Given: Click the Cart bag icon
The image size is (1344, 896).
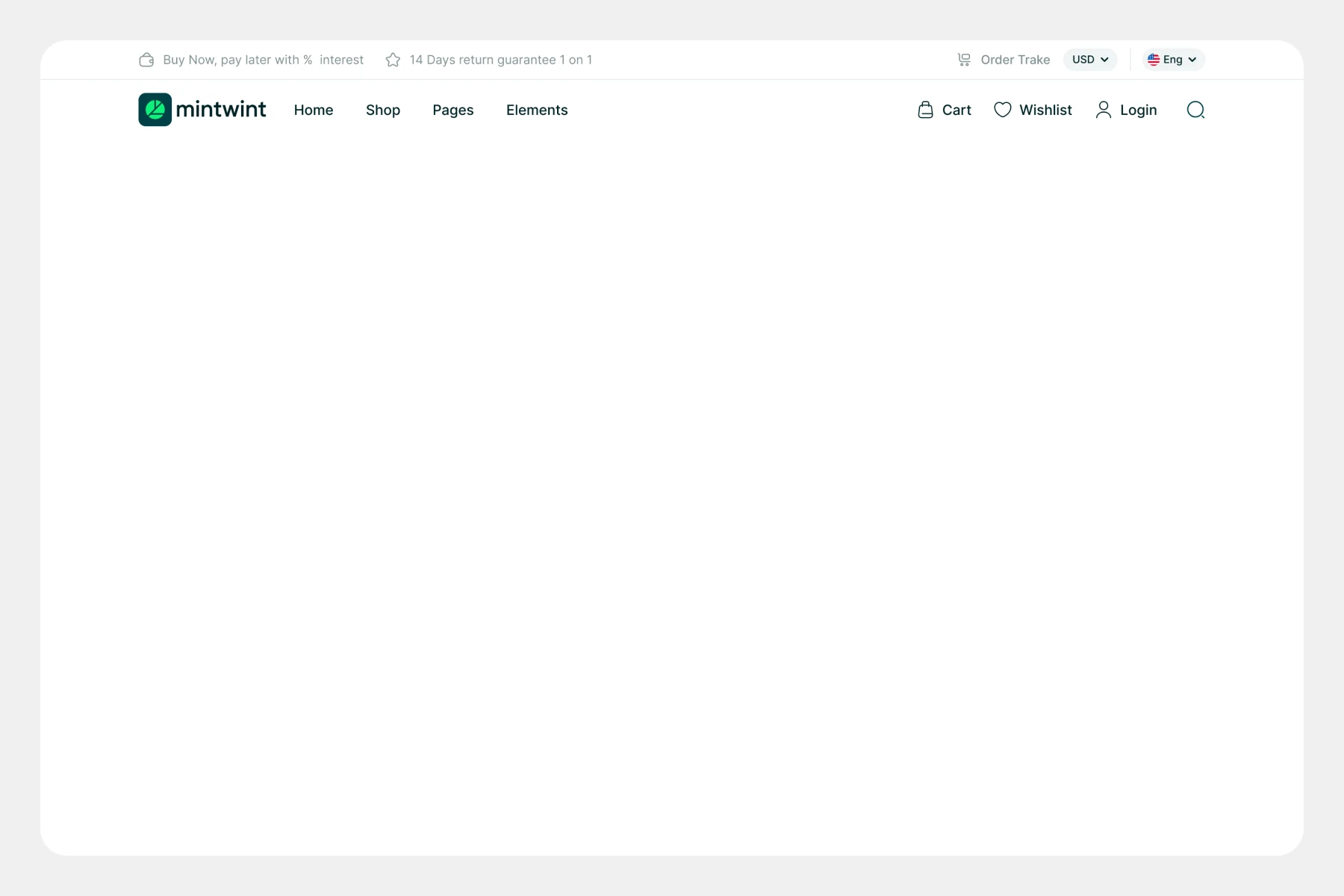Looking at the screenshot, I should [925, 110].
